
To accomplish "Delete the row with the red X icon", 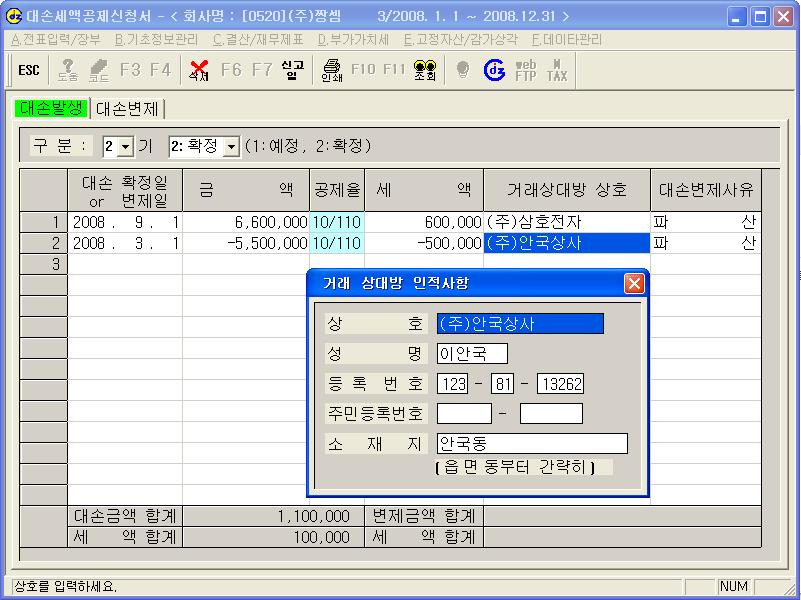I will [199, 70].
